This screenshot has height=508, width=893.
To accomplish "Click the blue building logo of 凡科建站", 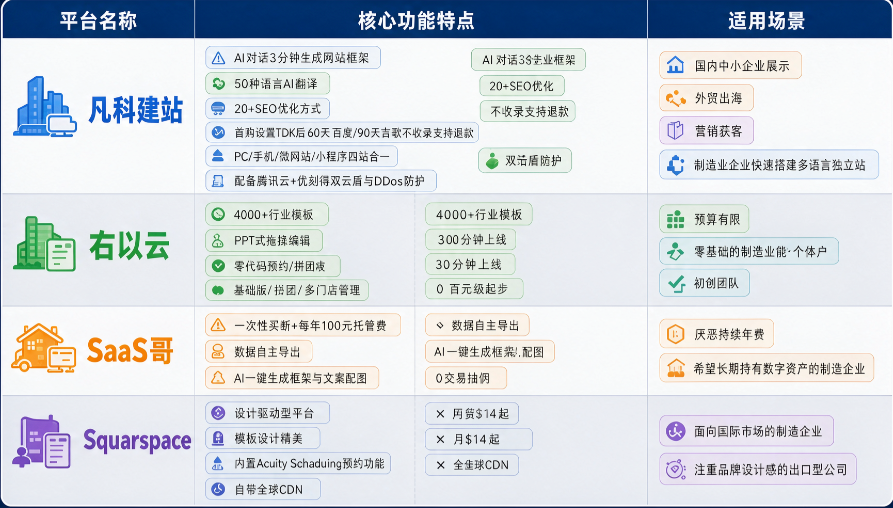I will click(x=45, y=107).
